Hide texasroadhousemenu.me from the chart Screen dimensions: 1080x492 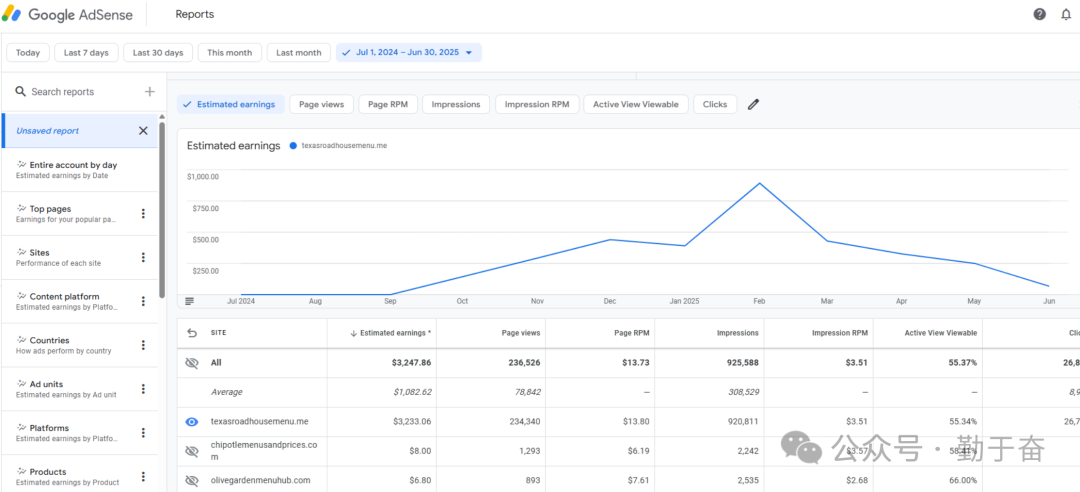coord(192,422)
